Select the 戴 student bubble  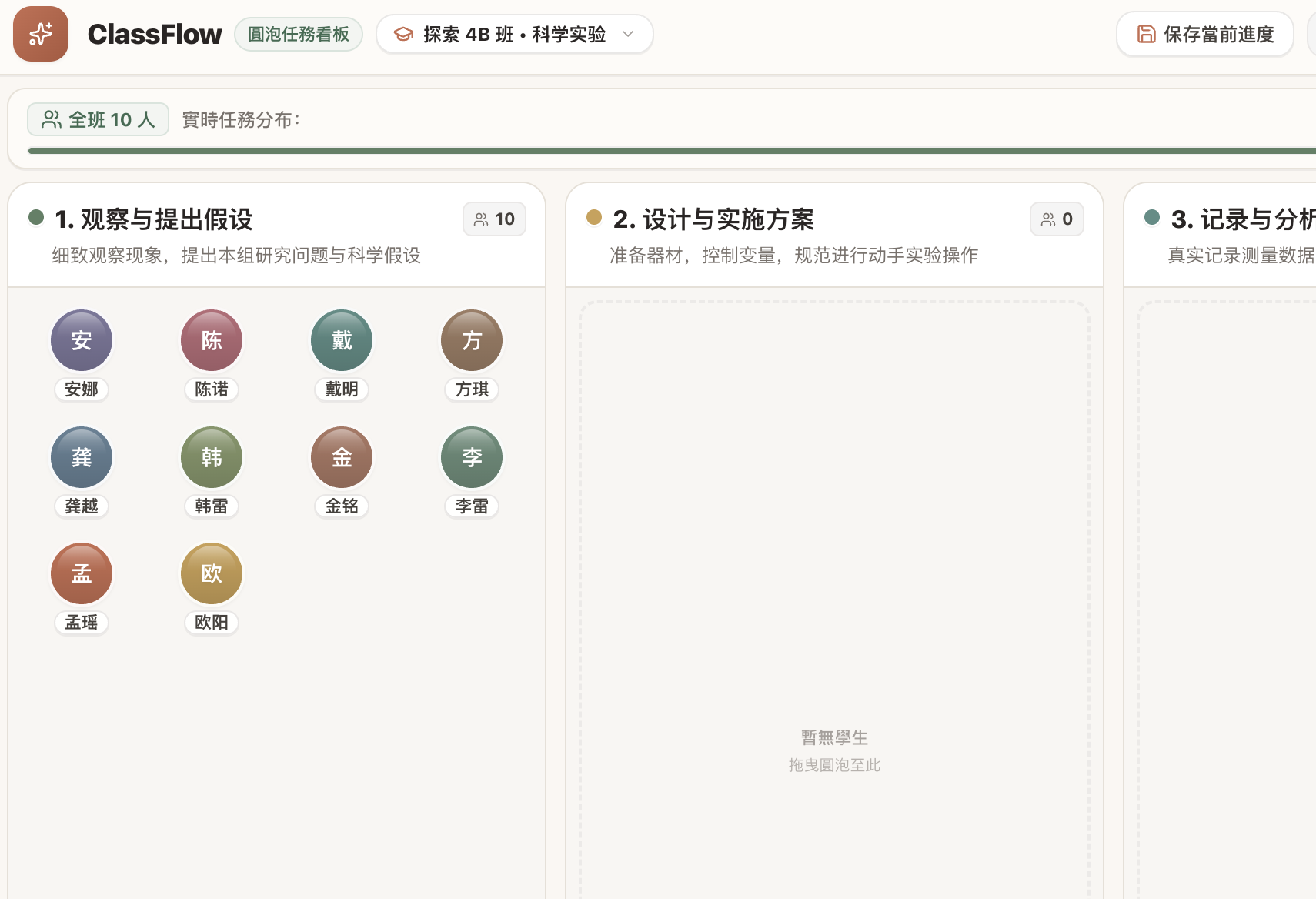(x=342, y=340)
